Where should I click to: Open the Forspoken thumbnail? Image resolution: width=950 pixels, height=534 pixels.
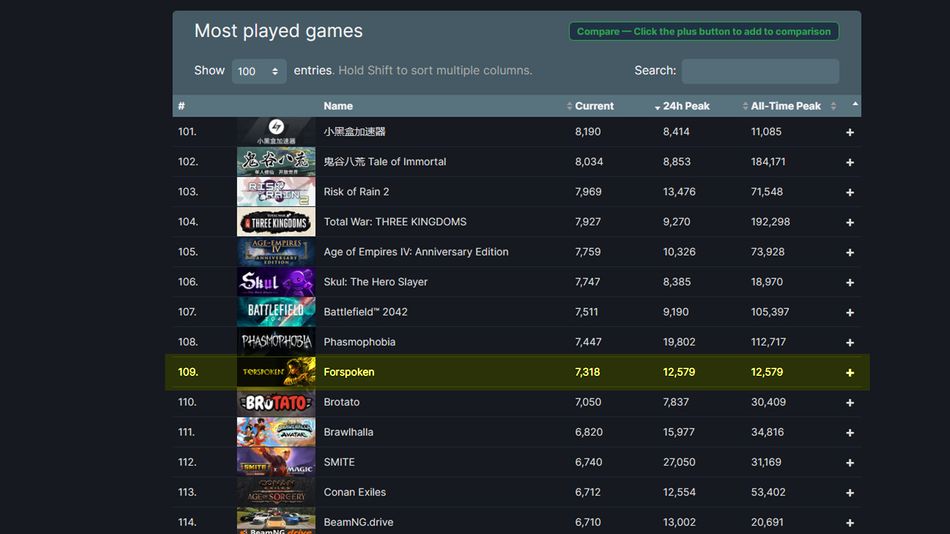coord(276,372)
